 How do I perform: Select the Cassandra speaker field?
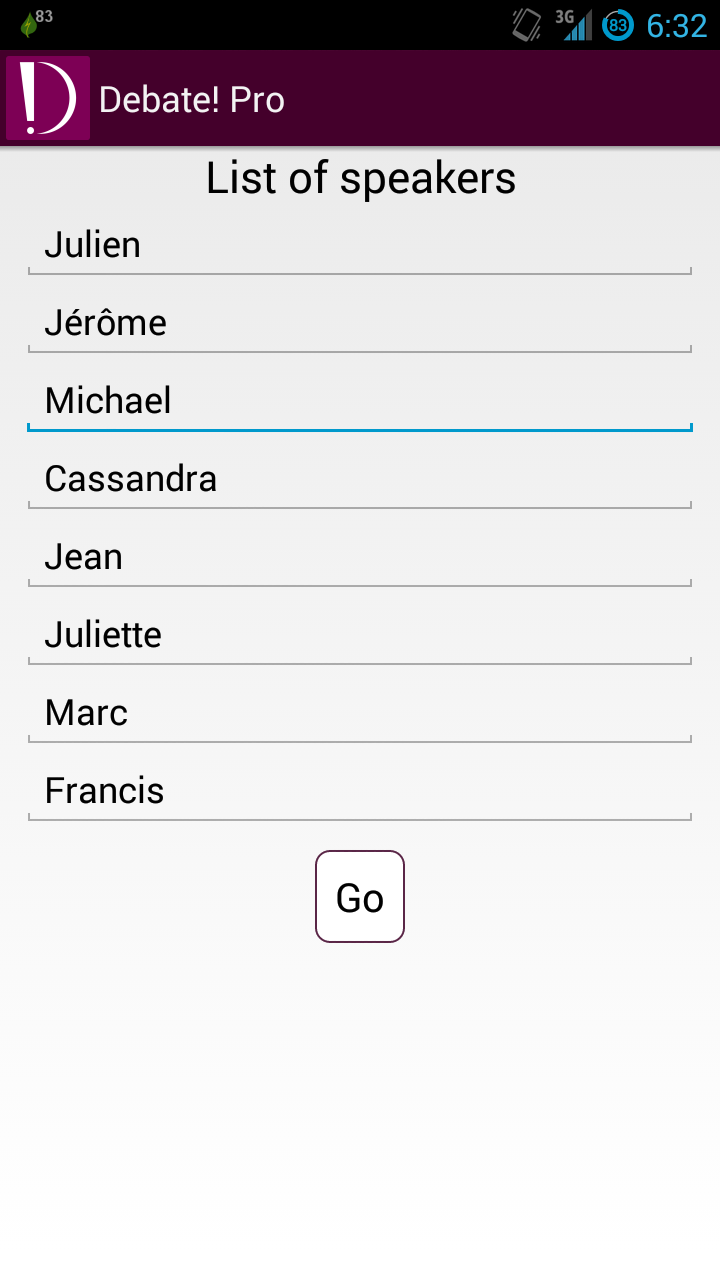point(360,480)
